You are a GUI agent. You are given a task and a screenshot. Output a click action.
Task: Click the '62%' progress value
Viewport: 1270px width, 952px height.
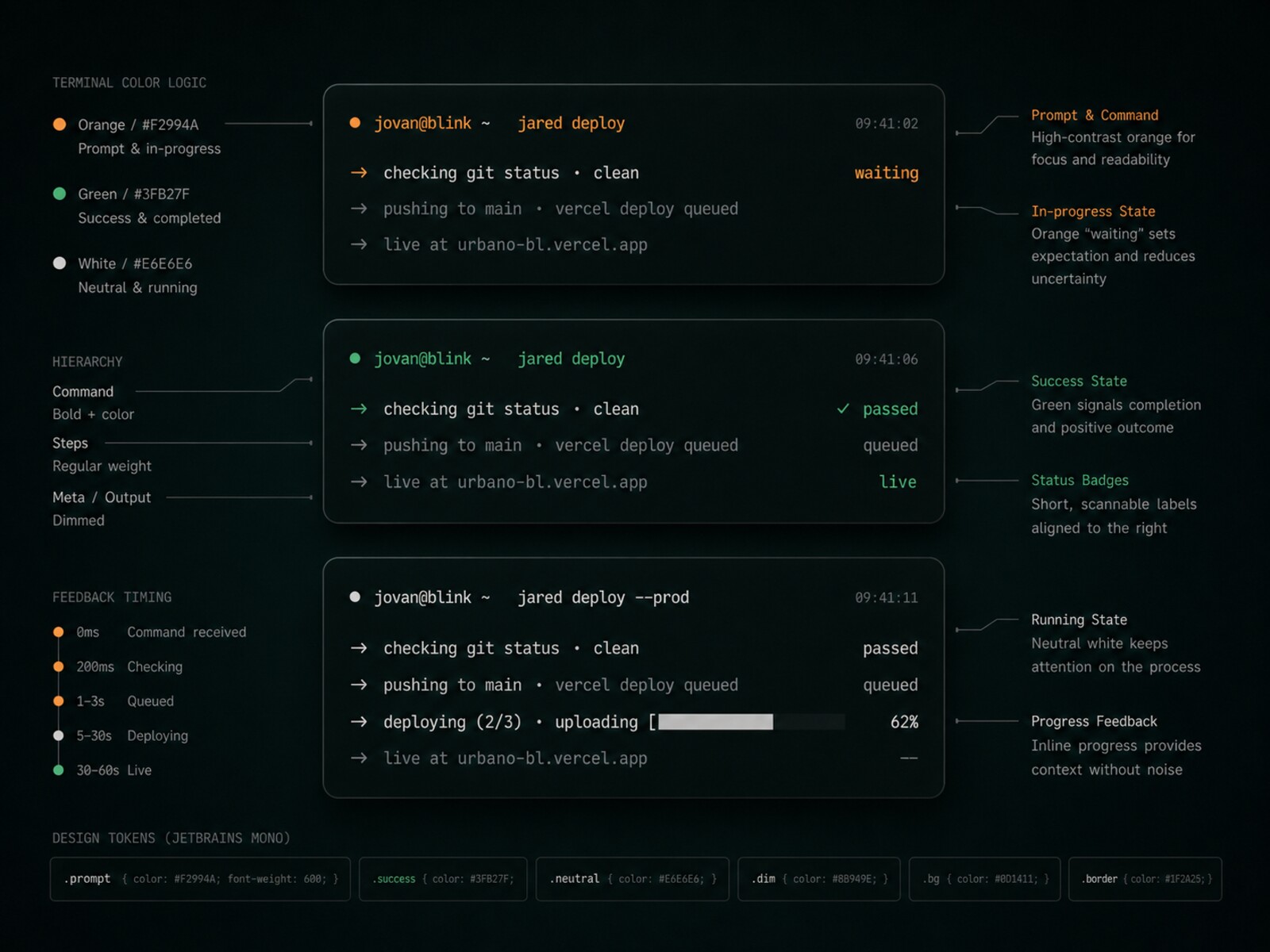click(904, 722)
